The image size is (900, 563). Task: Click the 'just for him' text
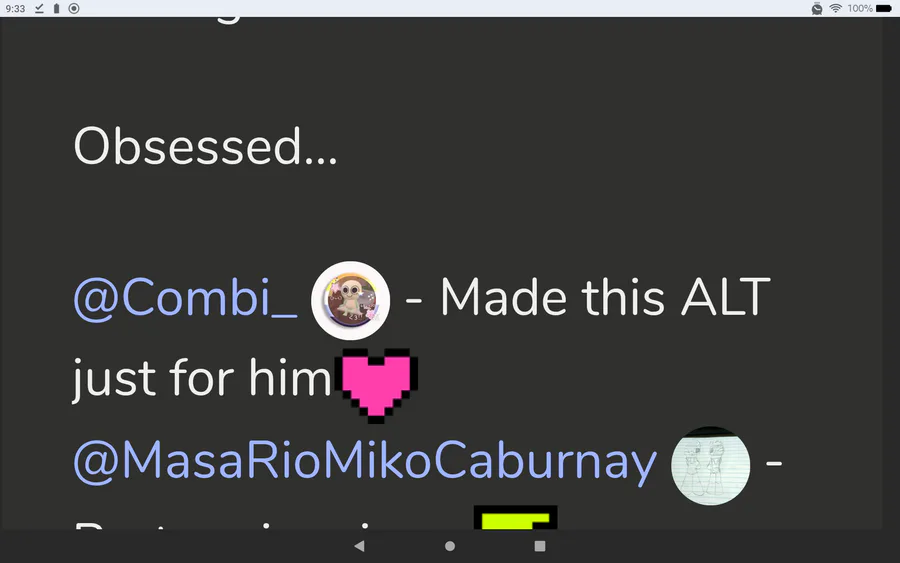click(202, 378)
